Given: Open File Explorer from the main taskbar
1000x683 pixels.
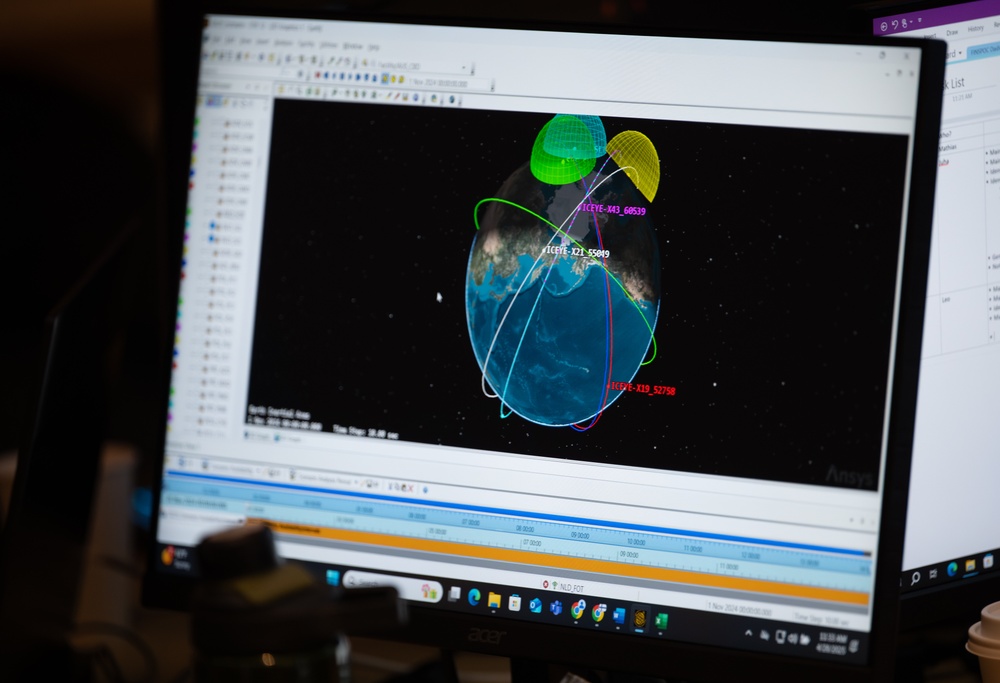Looking at the screenshot, I should (494, 599).
